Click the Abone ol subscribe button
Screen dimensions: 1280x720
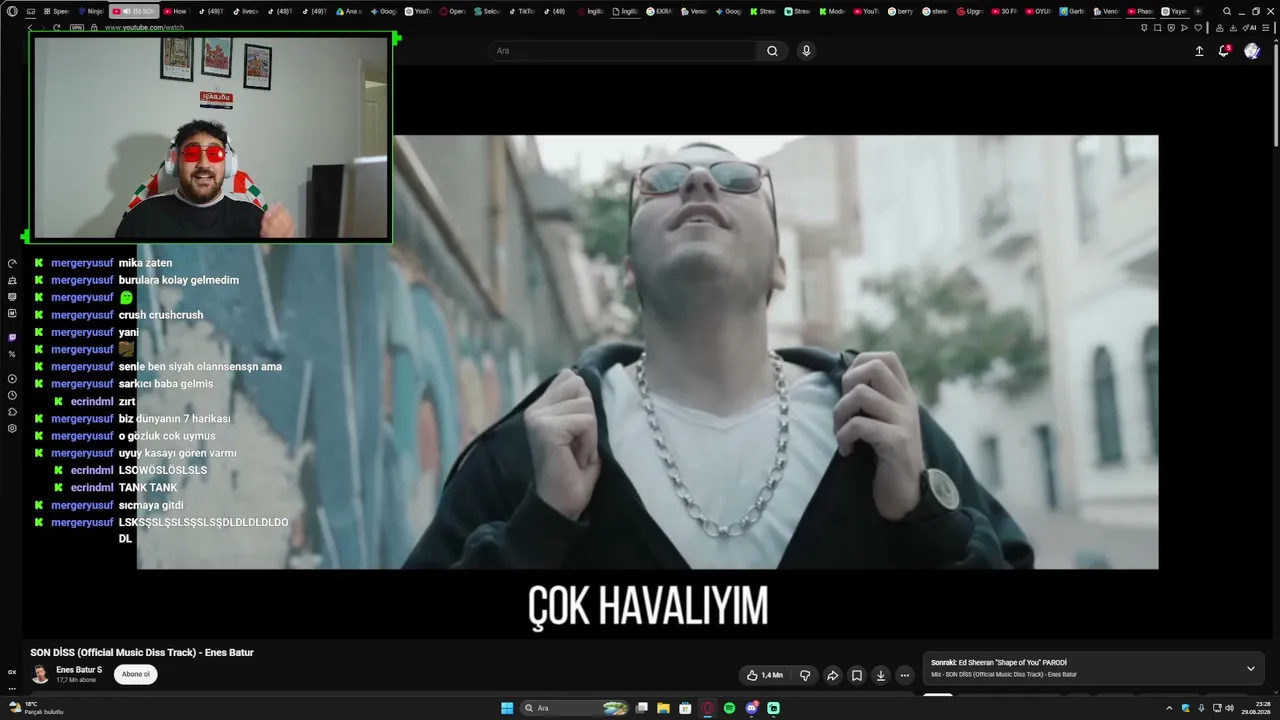click(136, 674)
